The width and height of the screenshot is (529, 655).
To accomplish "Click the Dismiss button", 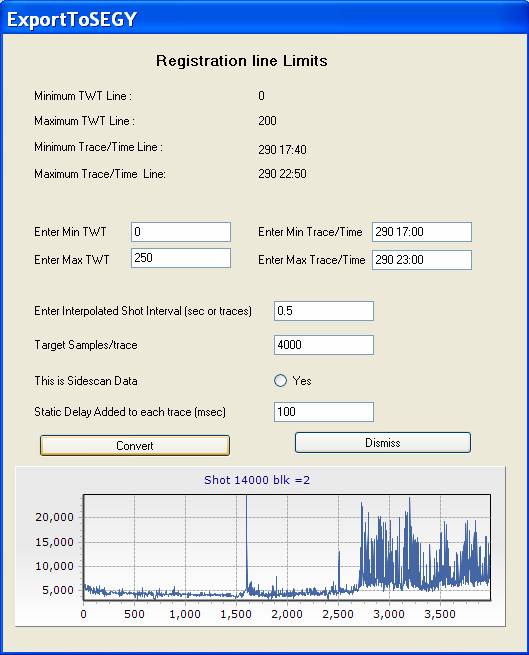I will (x=383, y=442).
